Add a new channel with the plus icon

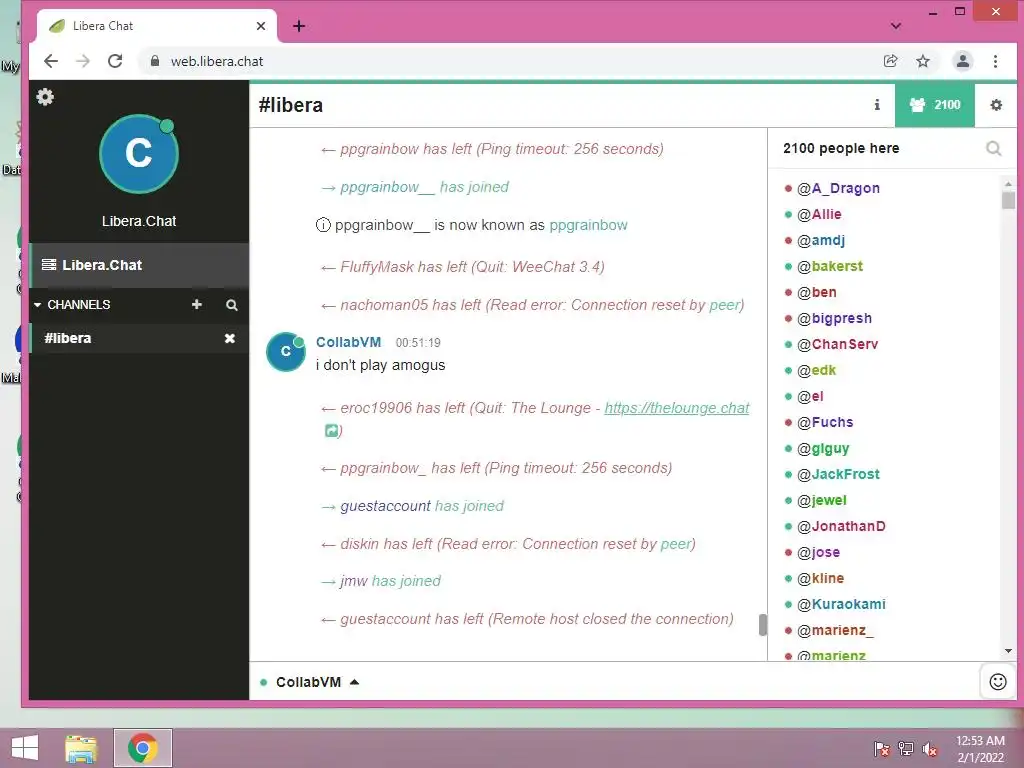click(197, 304)
